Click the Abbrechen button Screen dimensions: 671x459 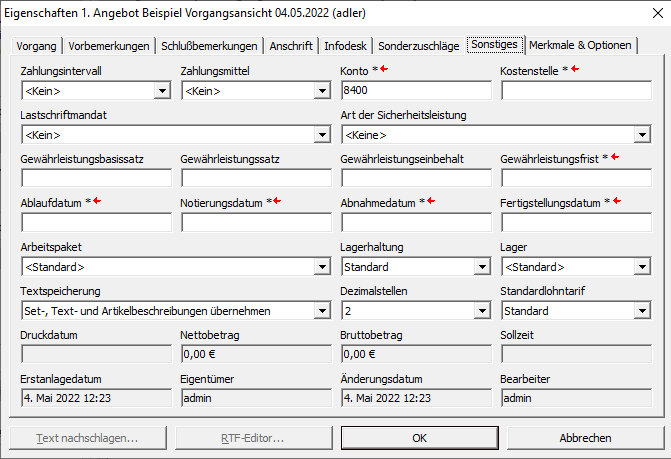point(585,438)
